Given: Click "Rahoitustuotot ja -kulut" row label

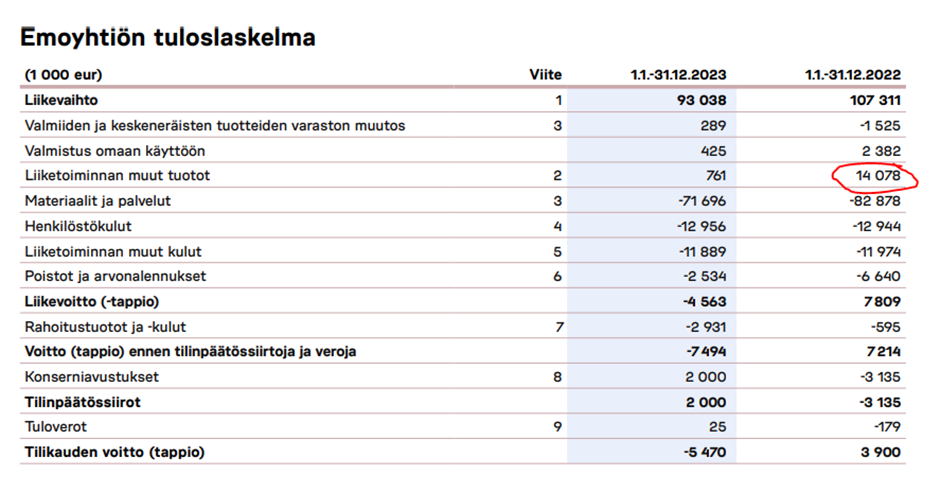Looking at the screenshot, I should (x=106, y=326).
